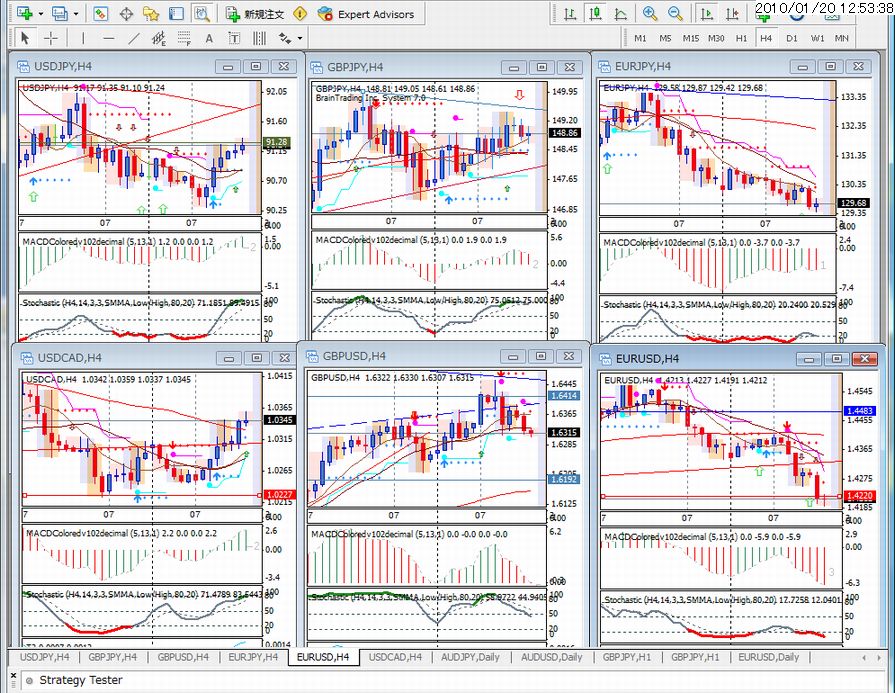Pick the horizontal line drawing tool
The height and width of the screenshot is (693, 895).
click(109, 38)
